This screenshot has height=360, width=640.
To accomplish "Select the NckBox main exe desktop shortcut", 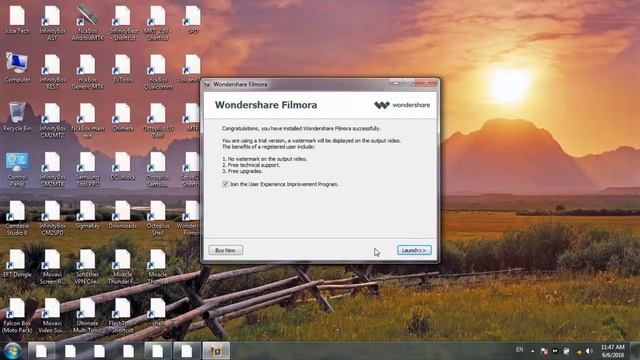I will coord(87,120).
